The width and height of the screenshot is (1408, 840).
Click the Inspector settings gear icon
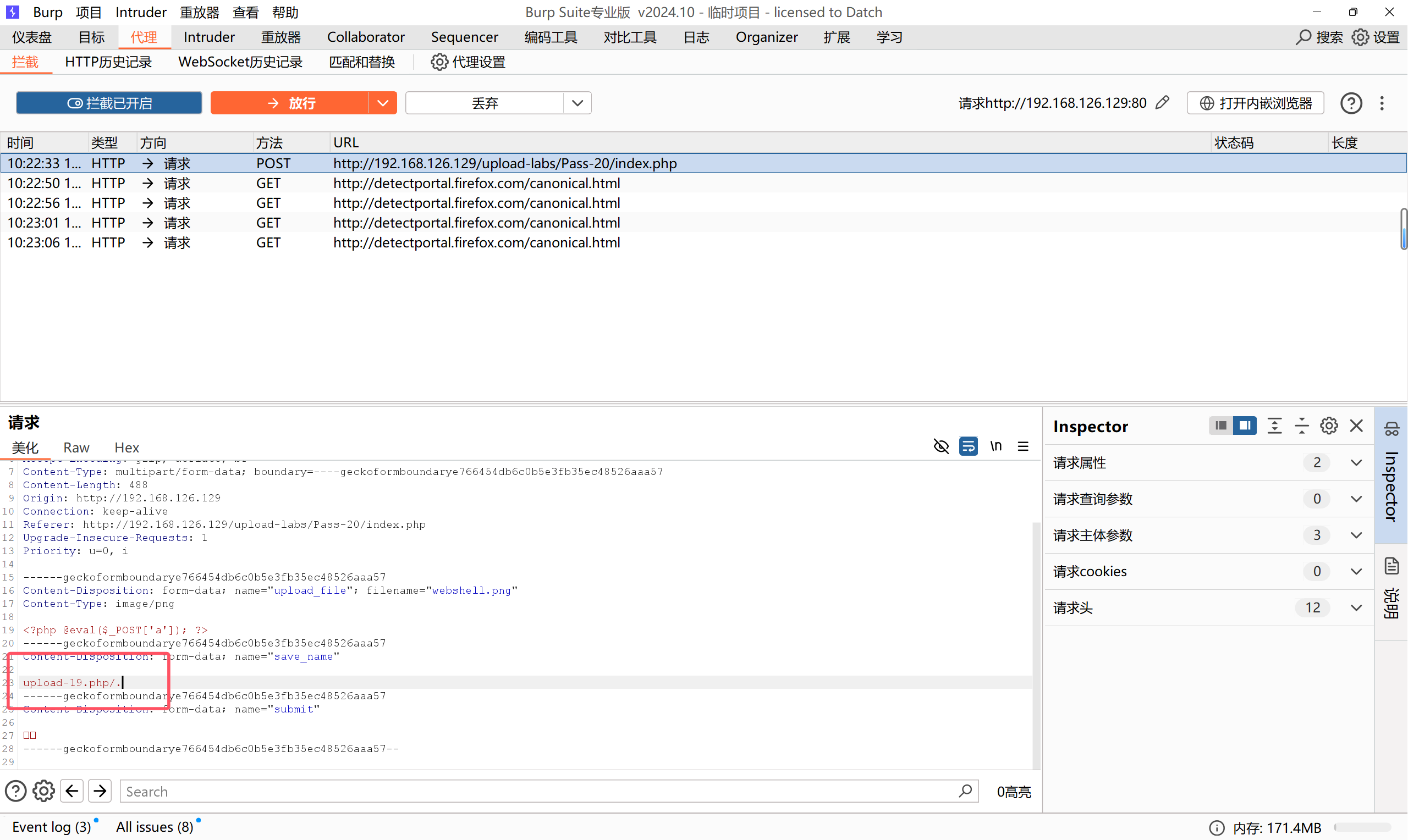click(x=1329, y=425)
